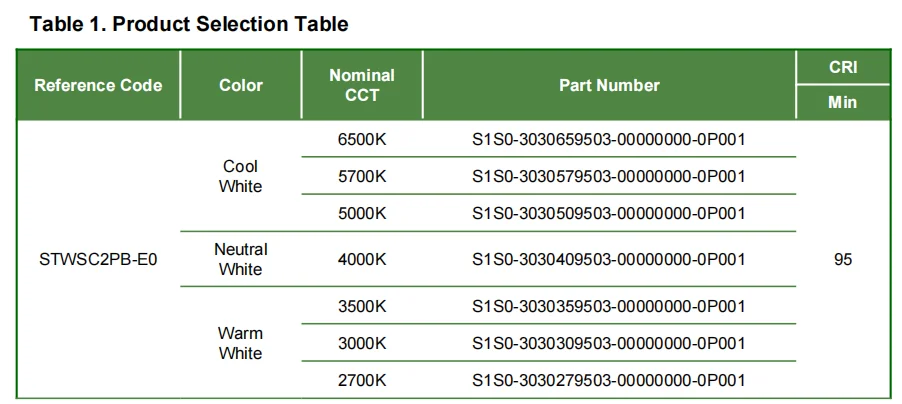Select the 6500K CCT cell
902x404 pixels.
point(362,140)
